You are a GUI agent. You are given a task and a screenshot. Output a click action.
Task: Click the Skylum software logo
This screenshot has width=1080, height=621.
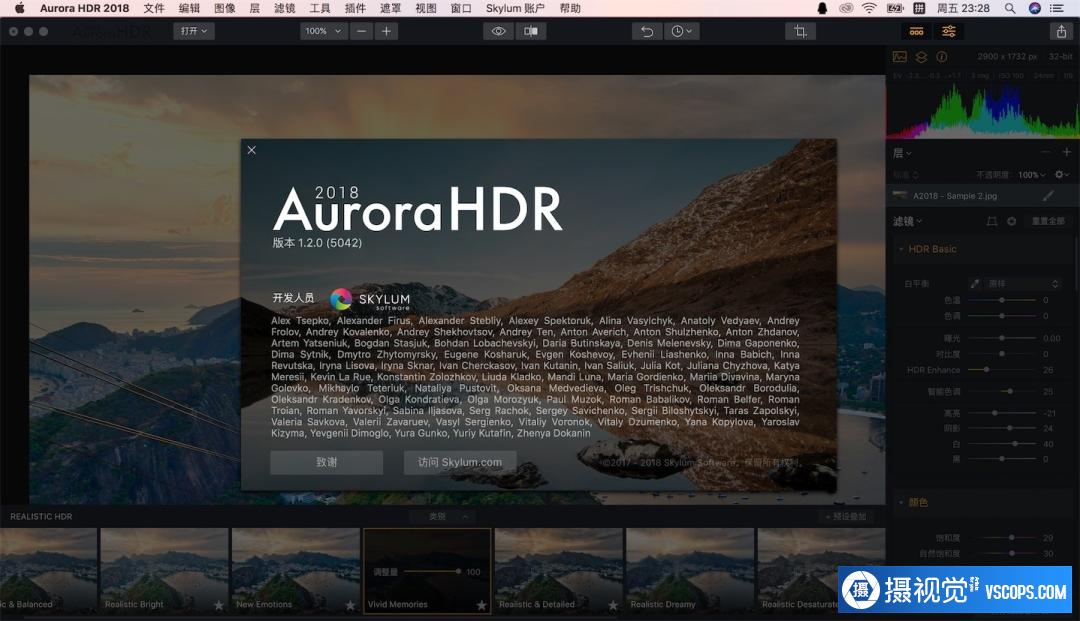tap(371, 299)
